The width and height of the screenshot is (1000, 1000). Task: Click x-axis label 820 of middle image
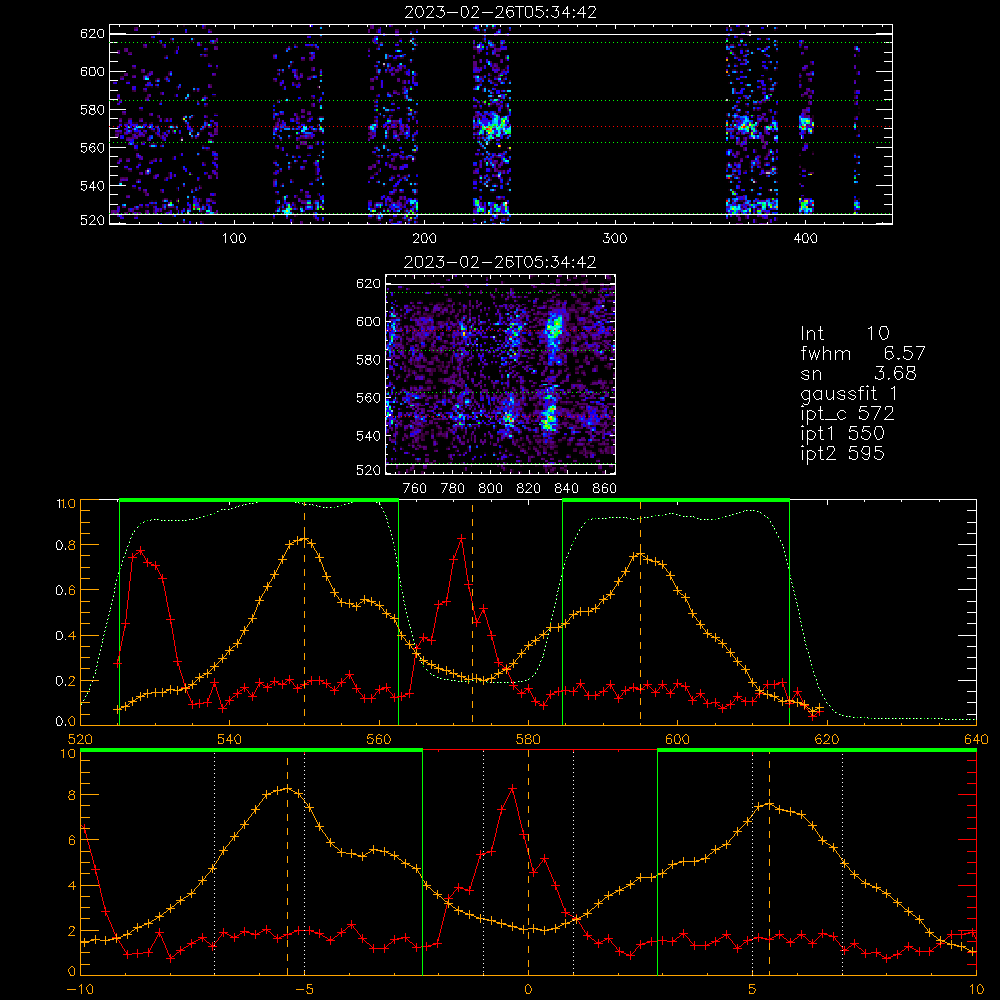pyautogui.click(x=529, y=489)
